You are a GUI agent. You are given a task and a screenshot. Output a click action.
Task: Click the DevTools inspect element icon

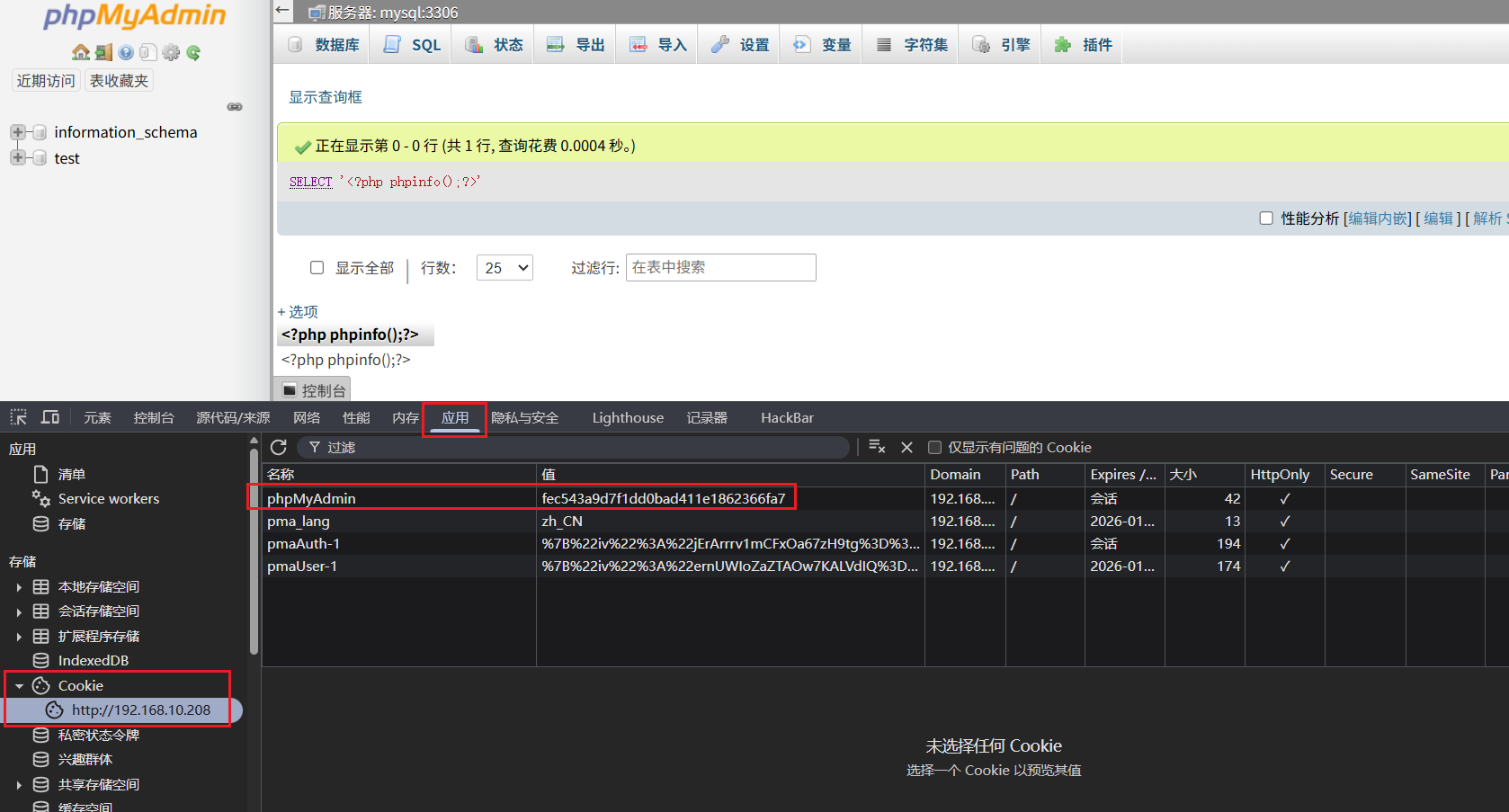coord(19,417)
